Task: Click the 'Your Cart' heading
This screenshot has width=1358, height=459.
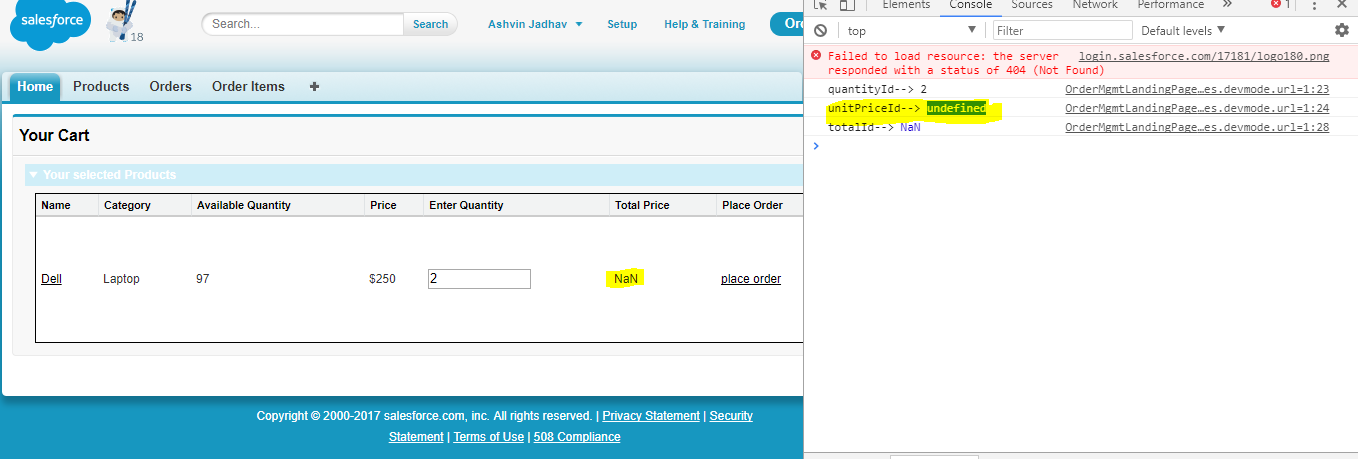Action: pos(54,135)
